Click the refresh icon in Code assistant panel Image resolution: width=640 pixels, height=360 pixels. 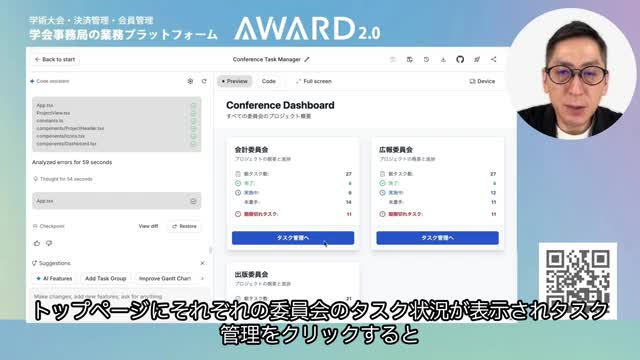tap(204, 81)
